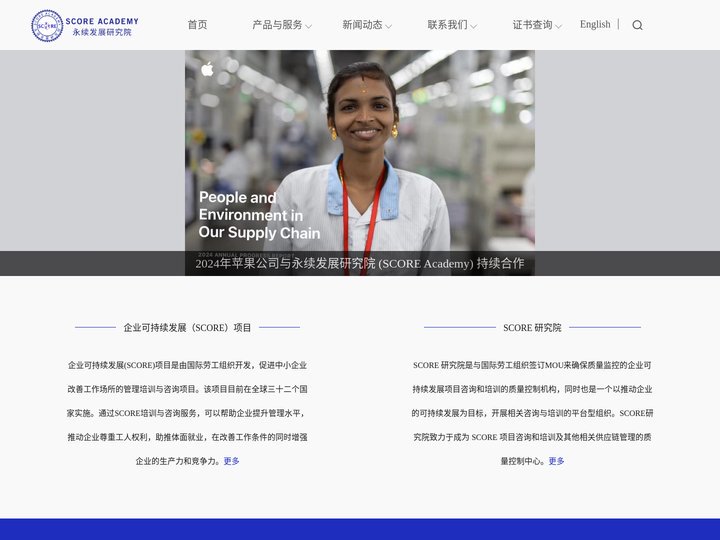Go to 首页 home menu item

[x=197, y=25]
